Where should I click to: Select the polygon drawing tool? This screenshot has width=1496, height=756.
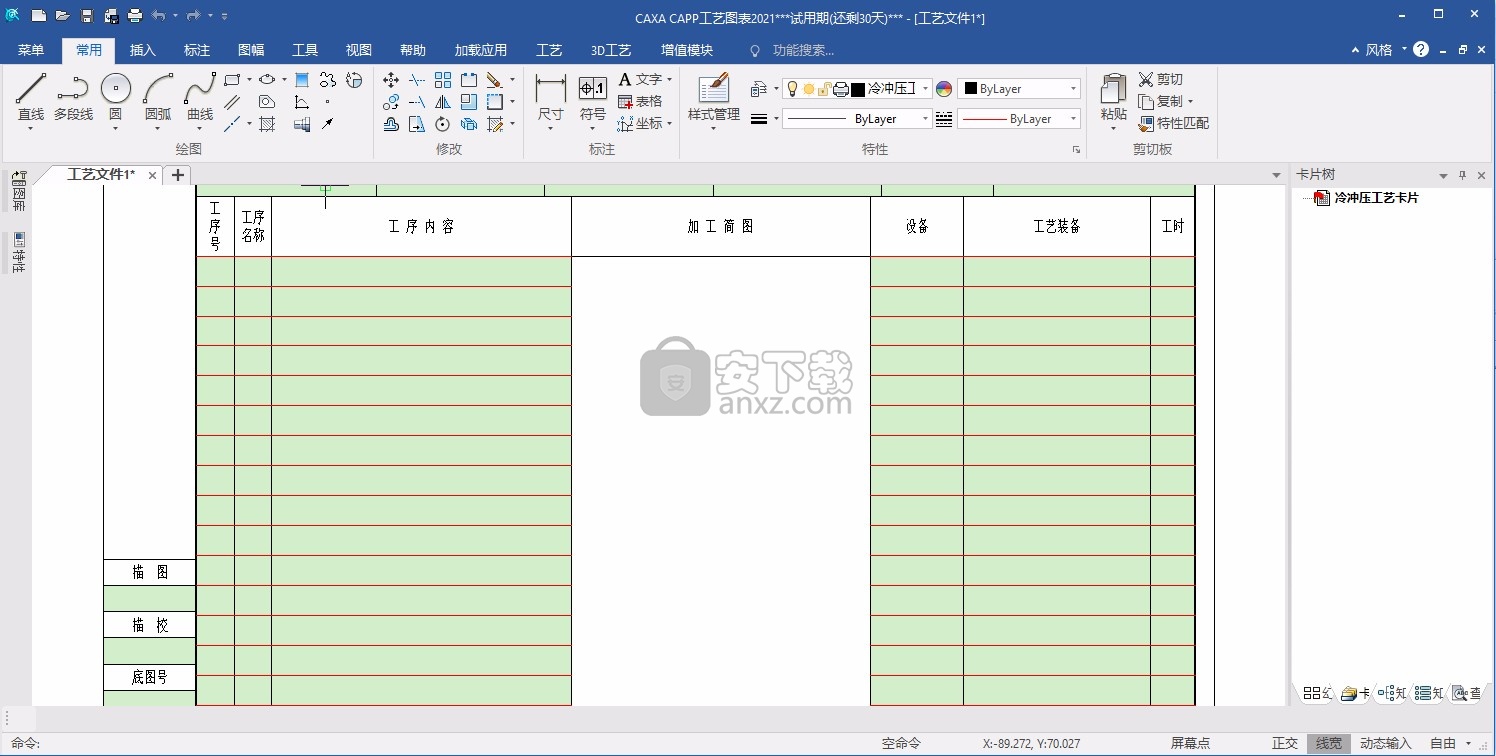[x=267, y=102]
